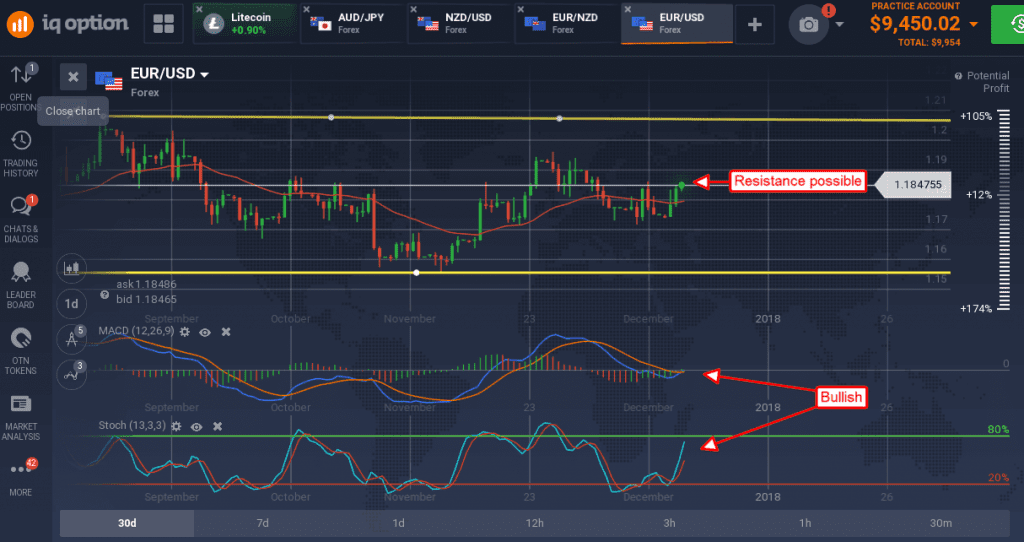1024x542 pixels.
Task: Close the Litecoin tab
Action: click(x=200, y=10)
